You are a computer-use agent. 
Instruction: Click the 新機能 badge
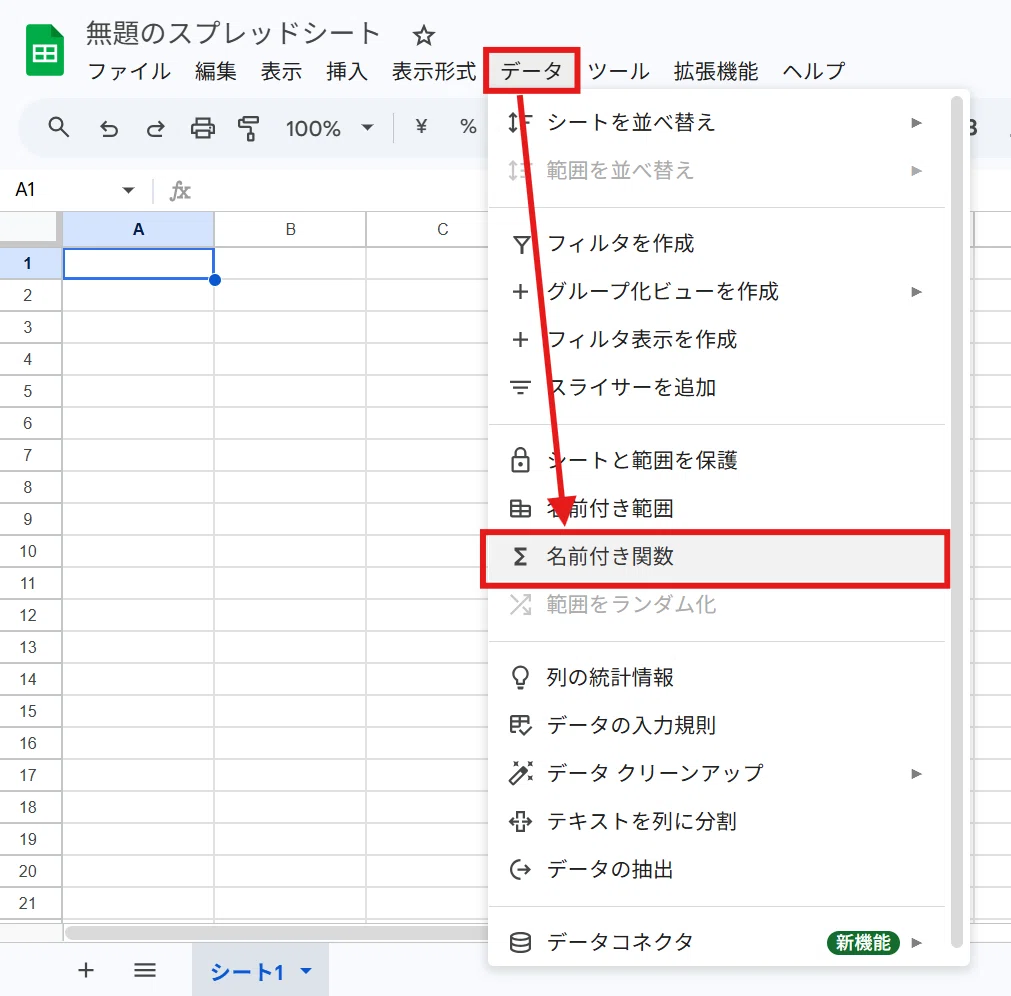[863, 942]
